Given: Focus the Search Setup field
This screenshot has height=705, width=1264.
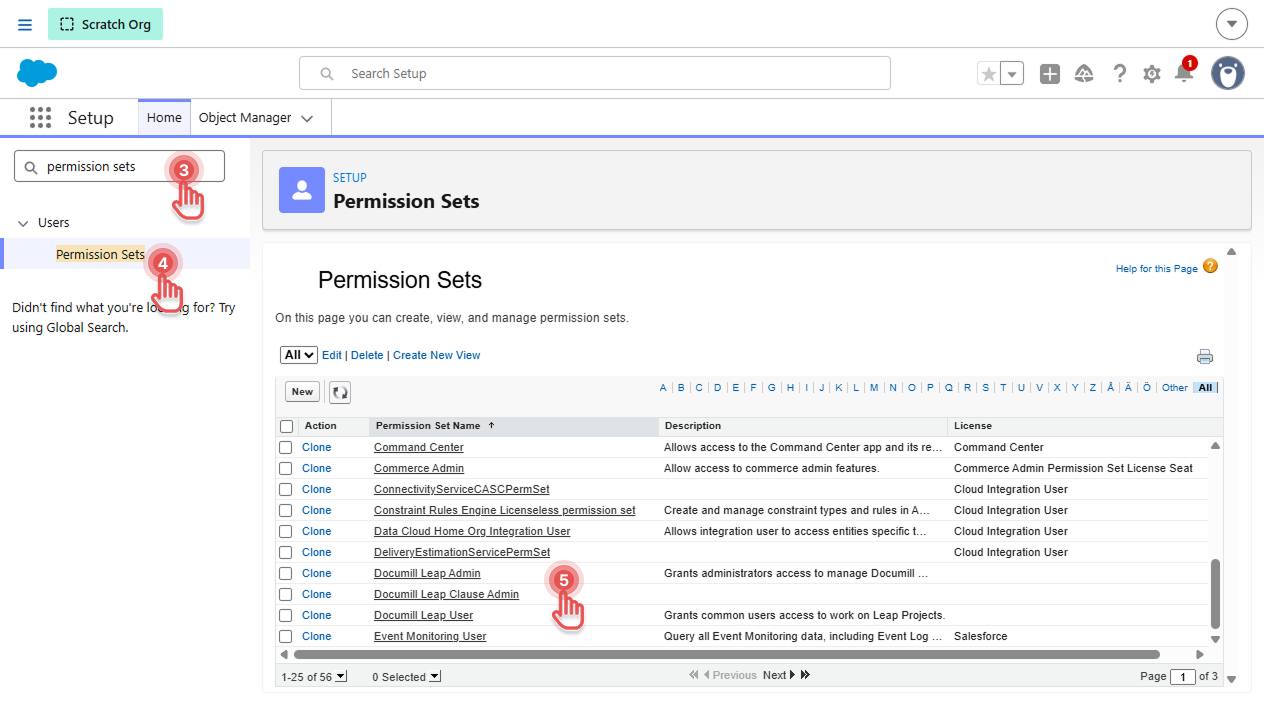Looking at the screenshot, I should coord(595,73).
